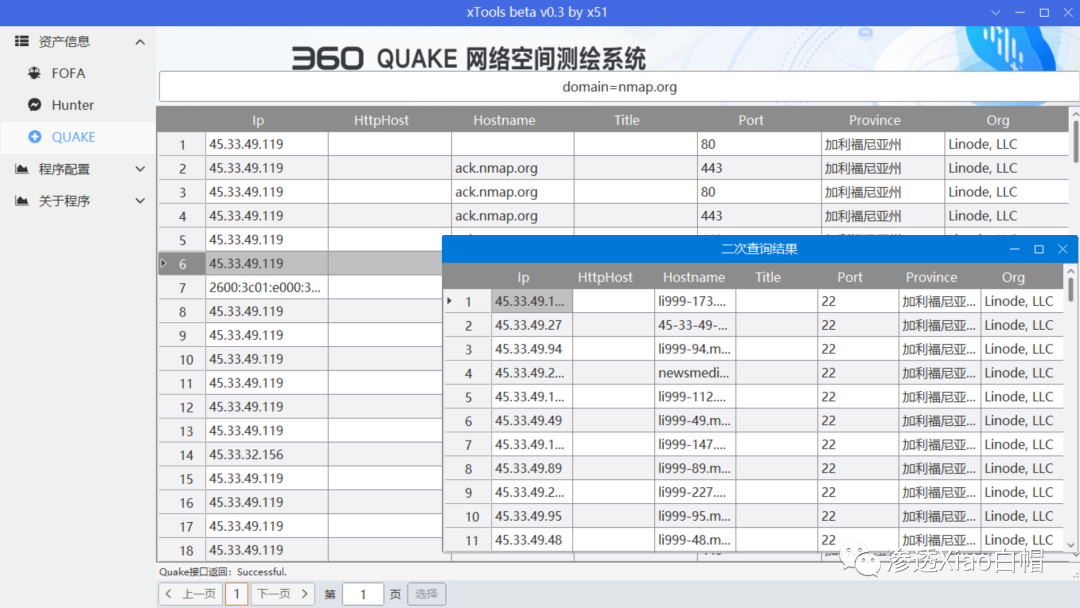Go to next page 下一页
The image size is (1080, 608).
click(x=282, y=594)
